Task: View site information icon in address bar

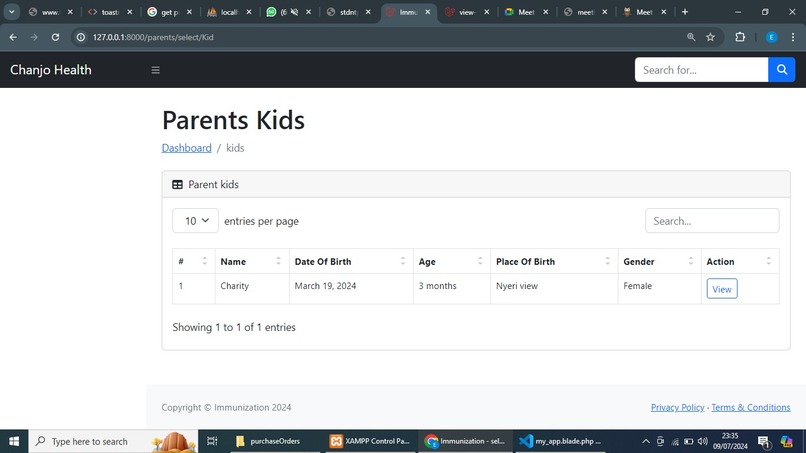Action: click(81, 37)
